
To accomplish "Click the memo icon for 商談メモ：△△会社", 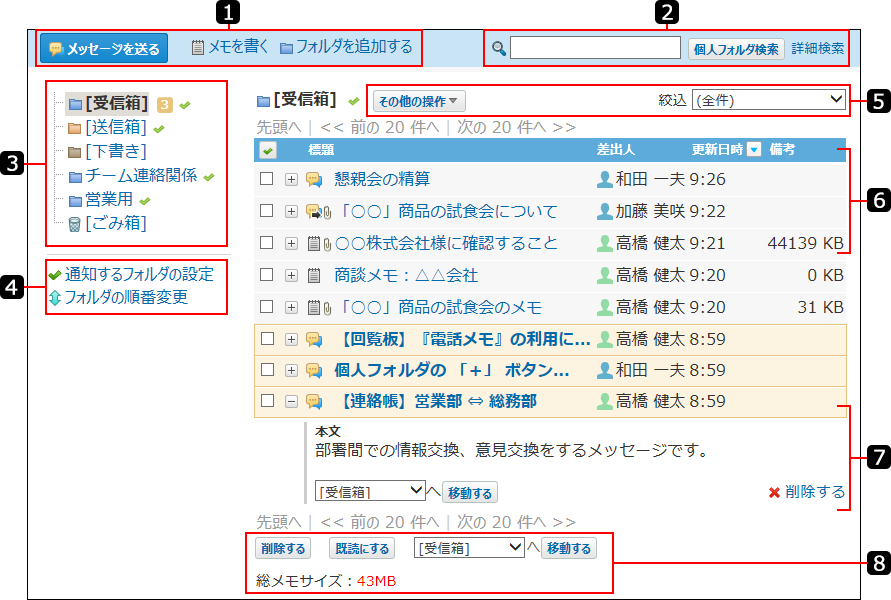I will 314,276.
